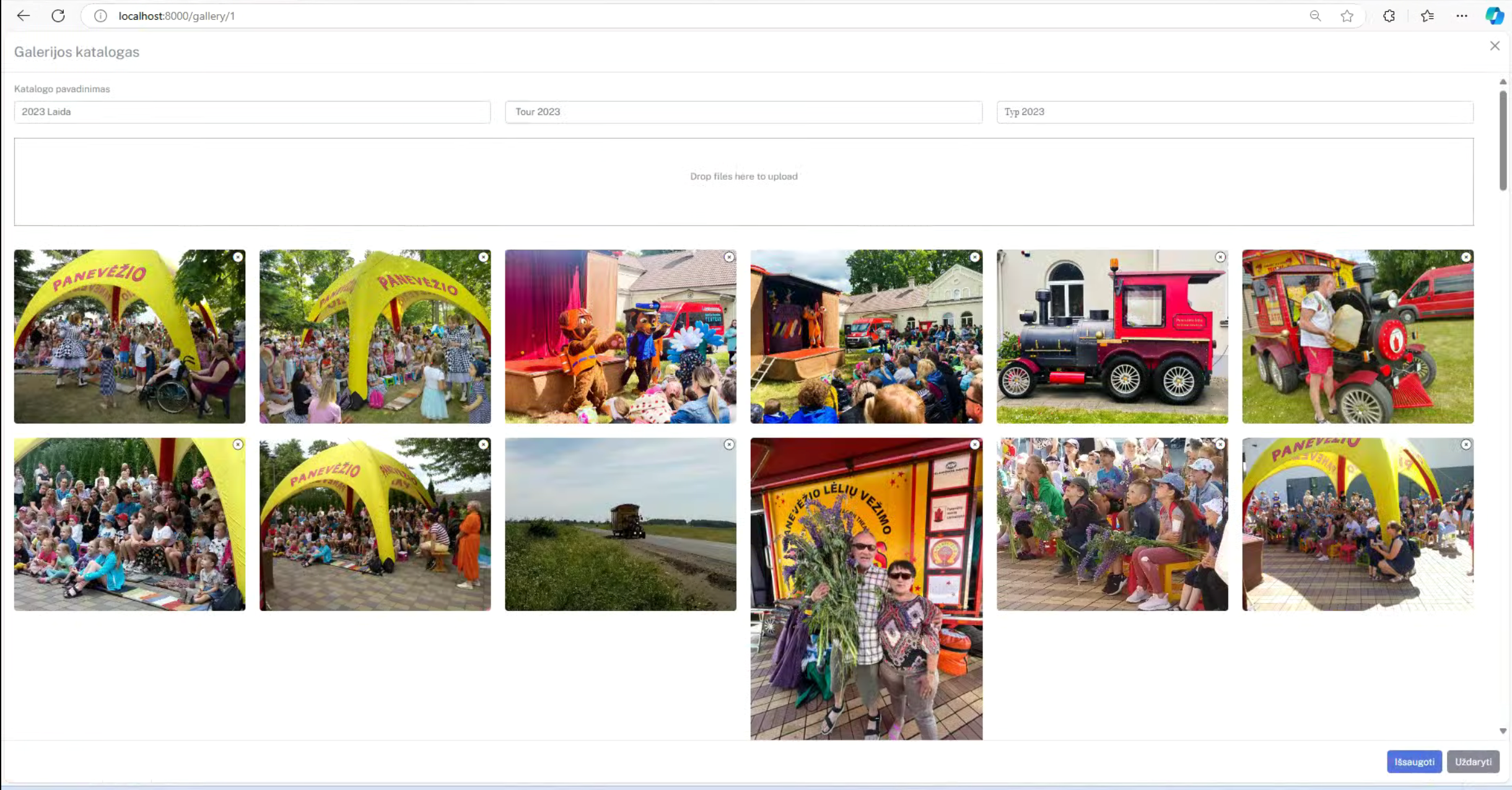The height and width of the screenshot is (790, 1512).
Task: Click the scrollbar down arrow
Action: pyautogui.click(x=1503, y=731)
